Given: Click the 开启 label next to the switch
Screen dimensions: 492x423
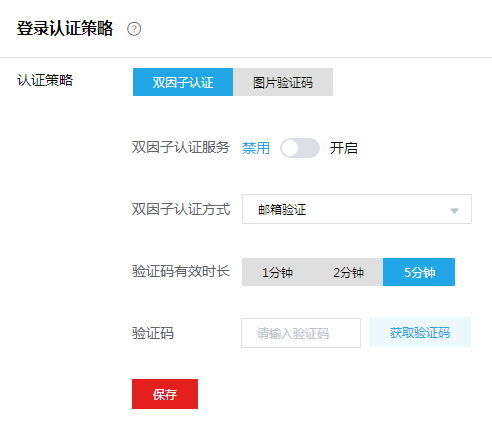Looking at the screenshot, I should tap(344, 148).
